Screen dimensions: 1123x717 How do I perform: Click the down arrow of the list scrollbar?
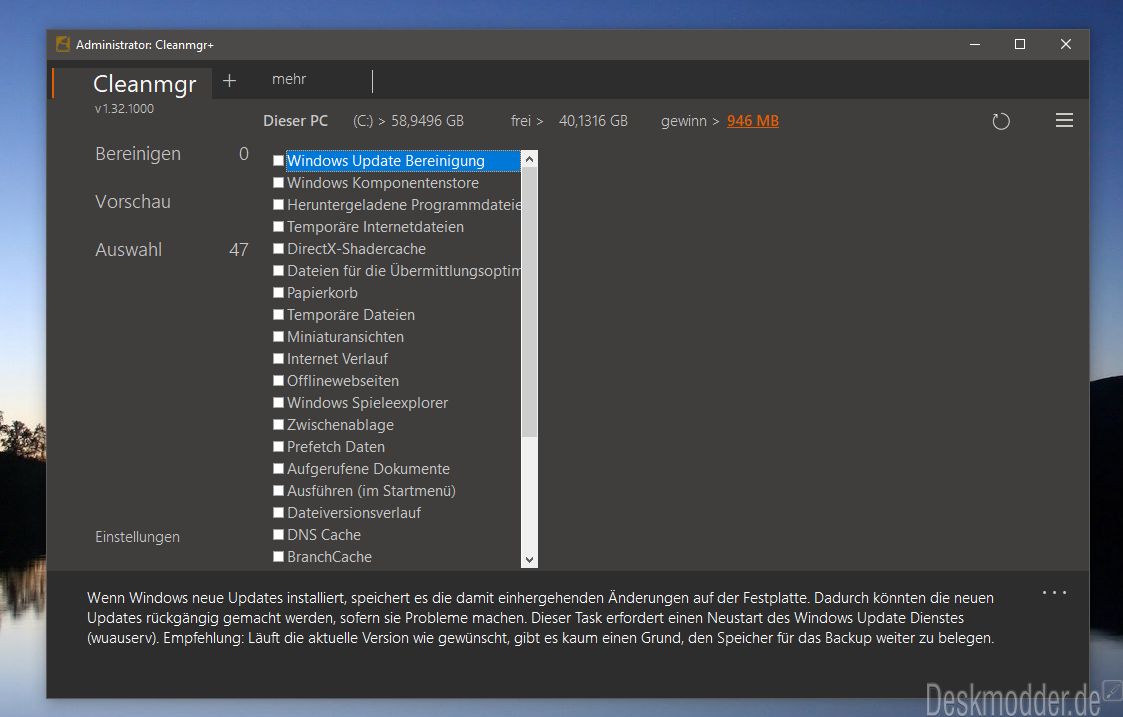(529, 560)
